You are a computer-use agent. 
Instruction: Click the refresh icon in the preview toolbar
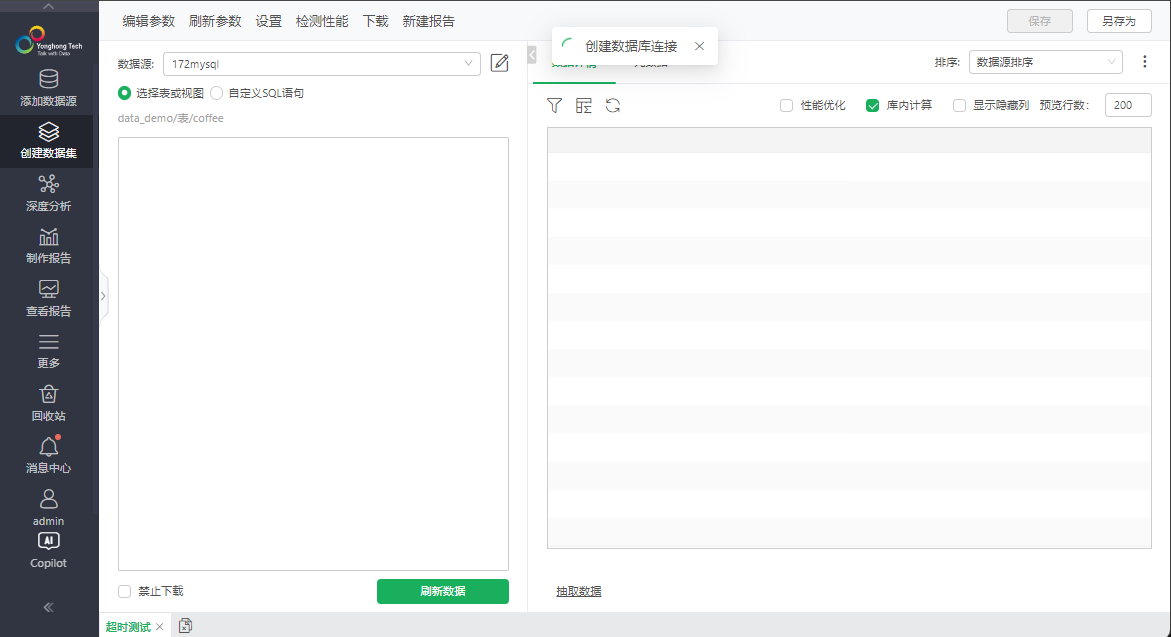coord(611,105)
